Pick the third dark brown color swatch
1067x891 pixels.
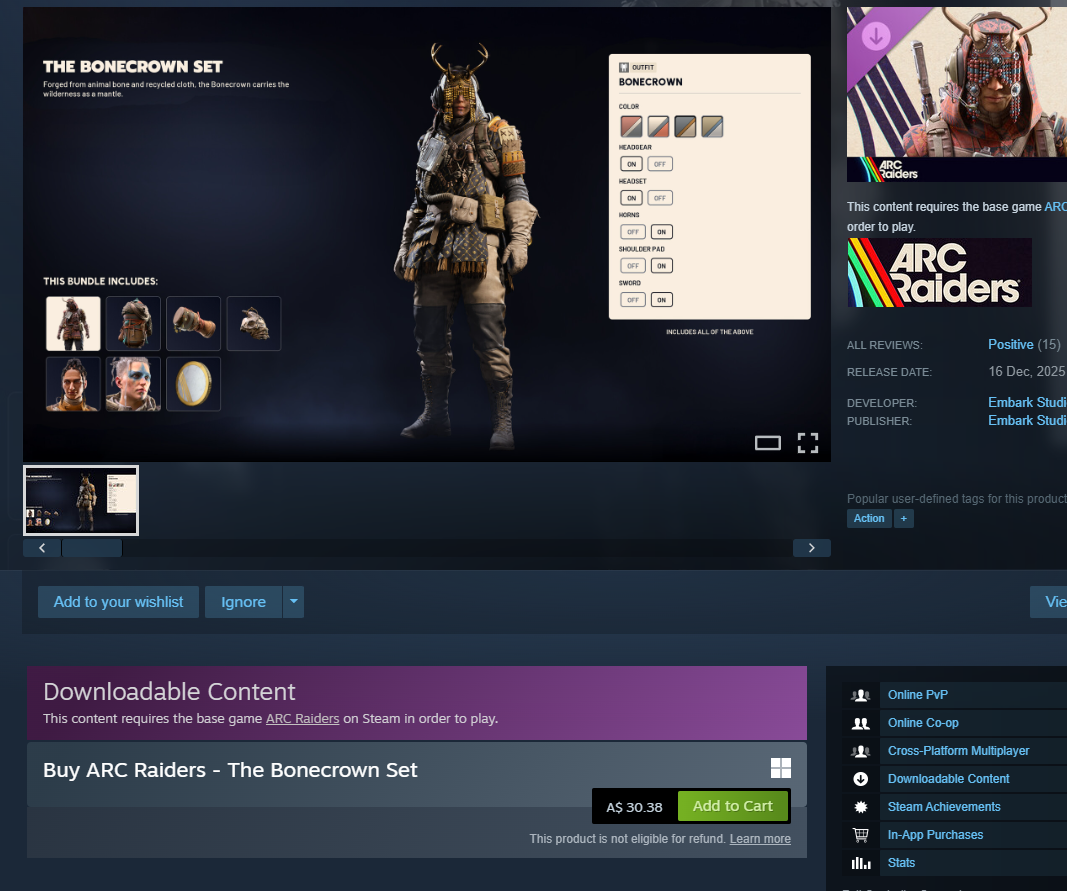[685, 127]
